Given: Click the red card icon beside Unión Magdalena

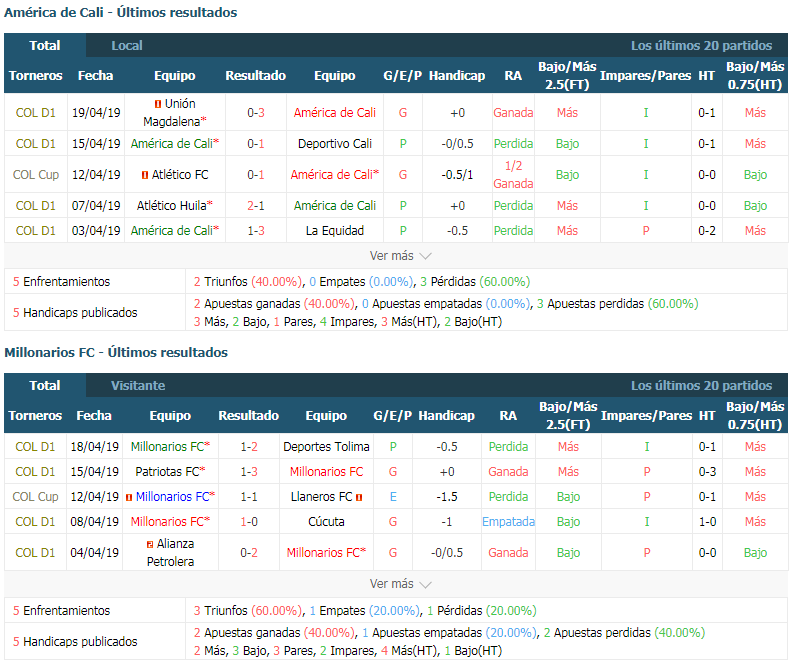Looking at the screenshot, I should 158,104.
